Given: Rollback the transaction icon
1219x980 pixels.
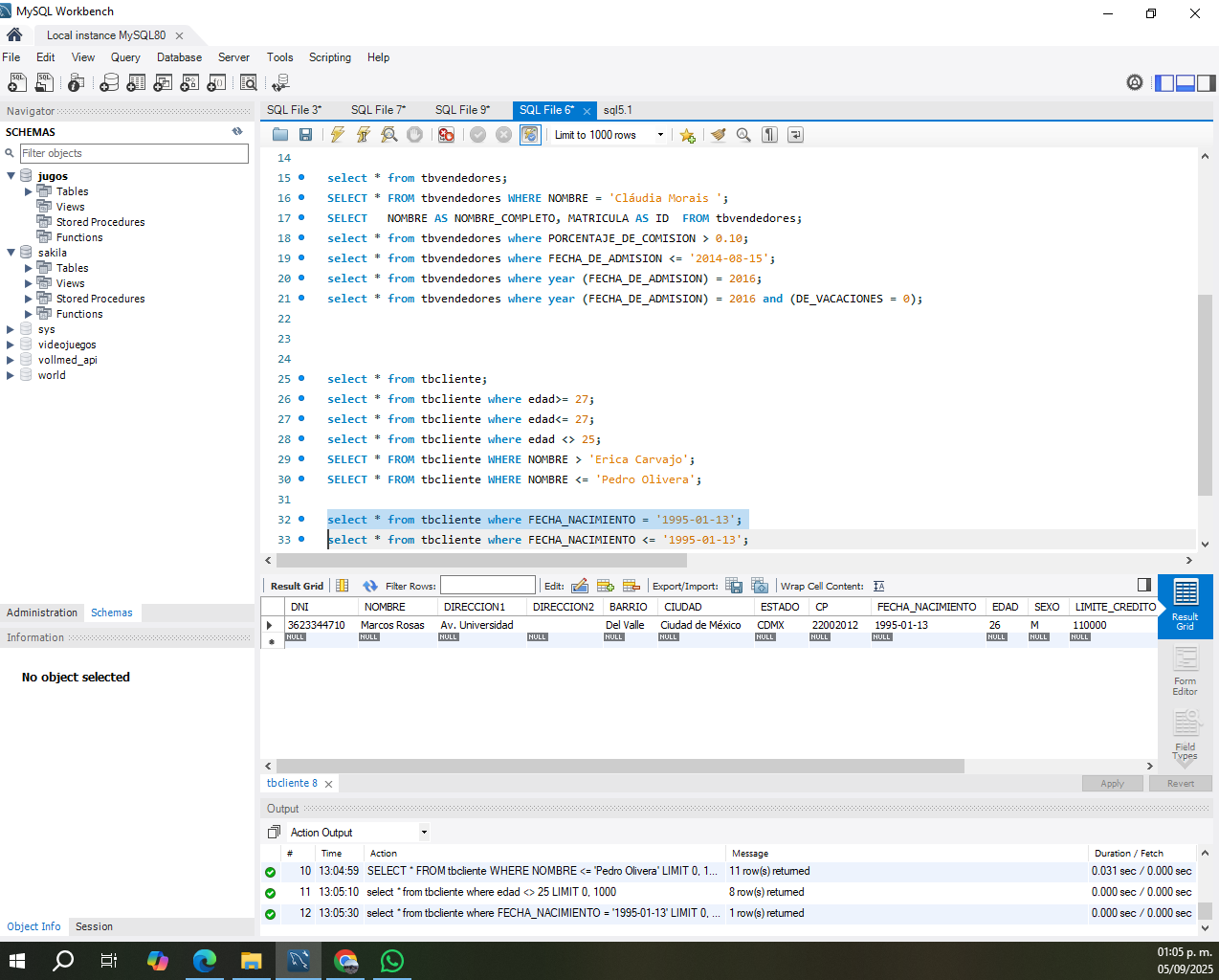Looking at the screenshot, I should [x=503, y=135].
